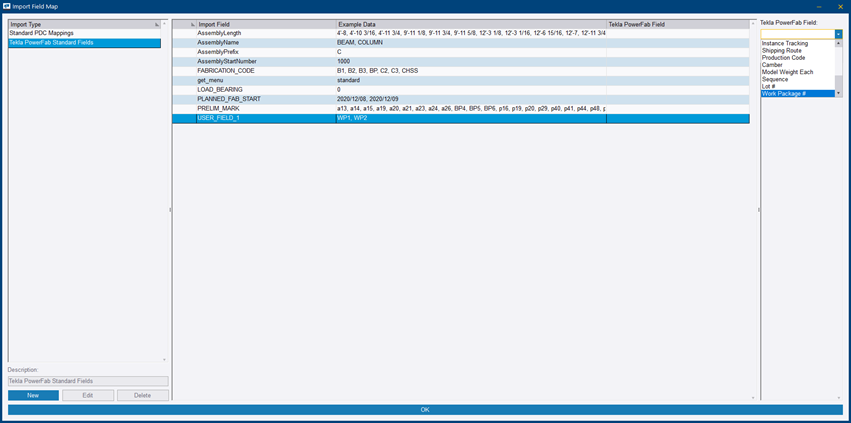
Task: Click the sort indicator in Import Type header
Action: 157,25
